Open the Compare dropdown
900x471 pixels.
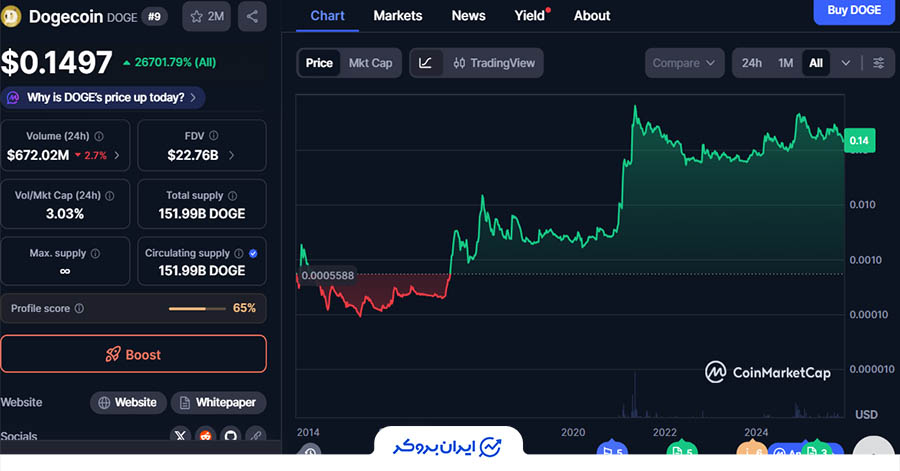(684, 63)
